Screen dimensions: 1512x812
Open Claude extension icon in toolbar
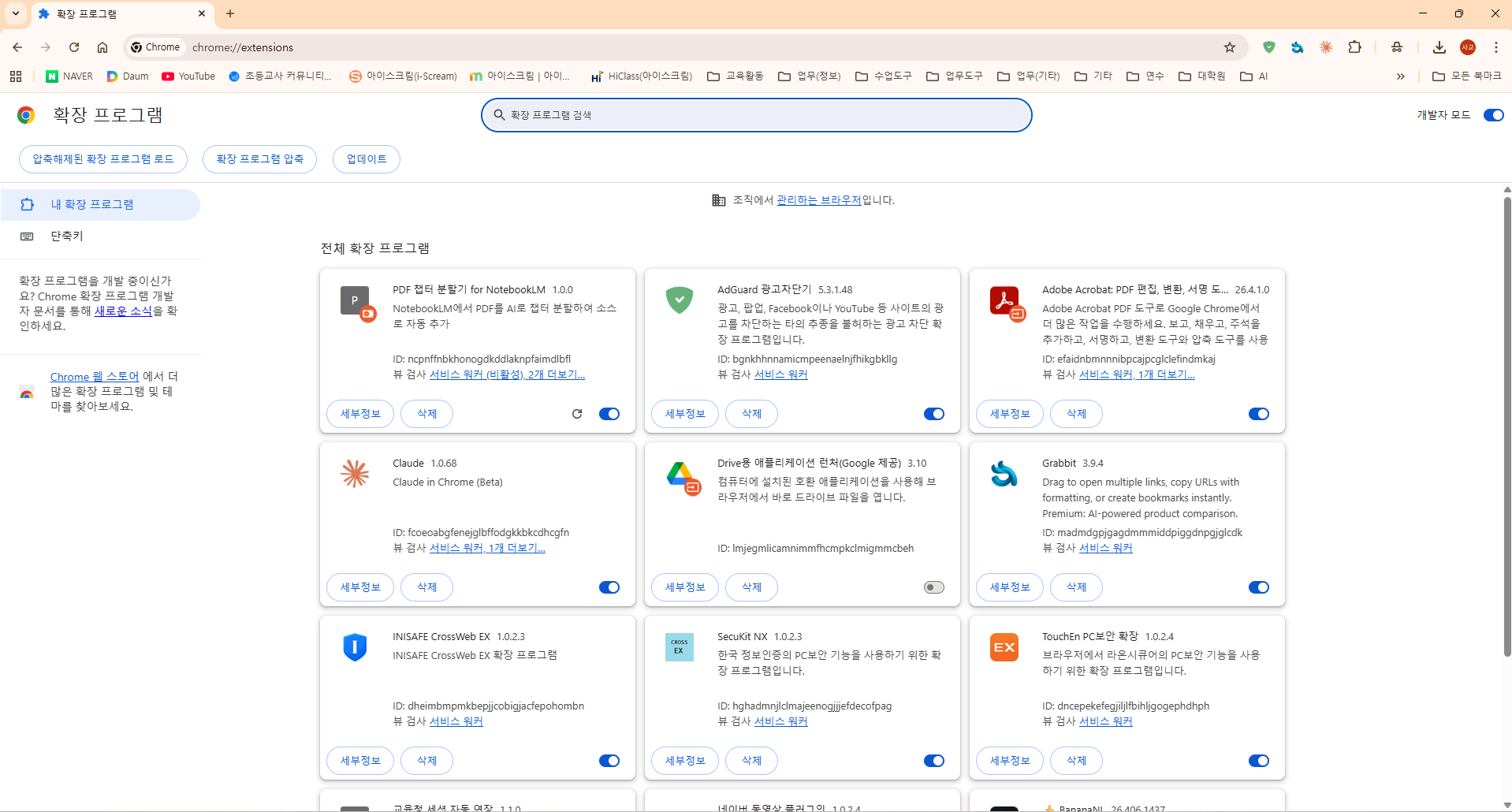tap(1326, 47)
